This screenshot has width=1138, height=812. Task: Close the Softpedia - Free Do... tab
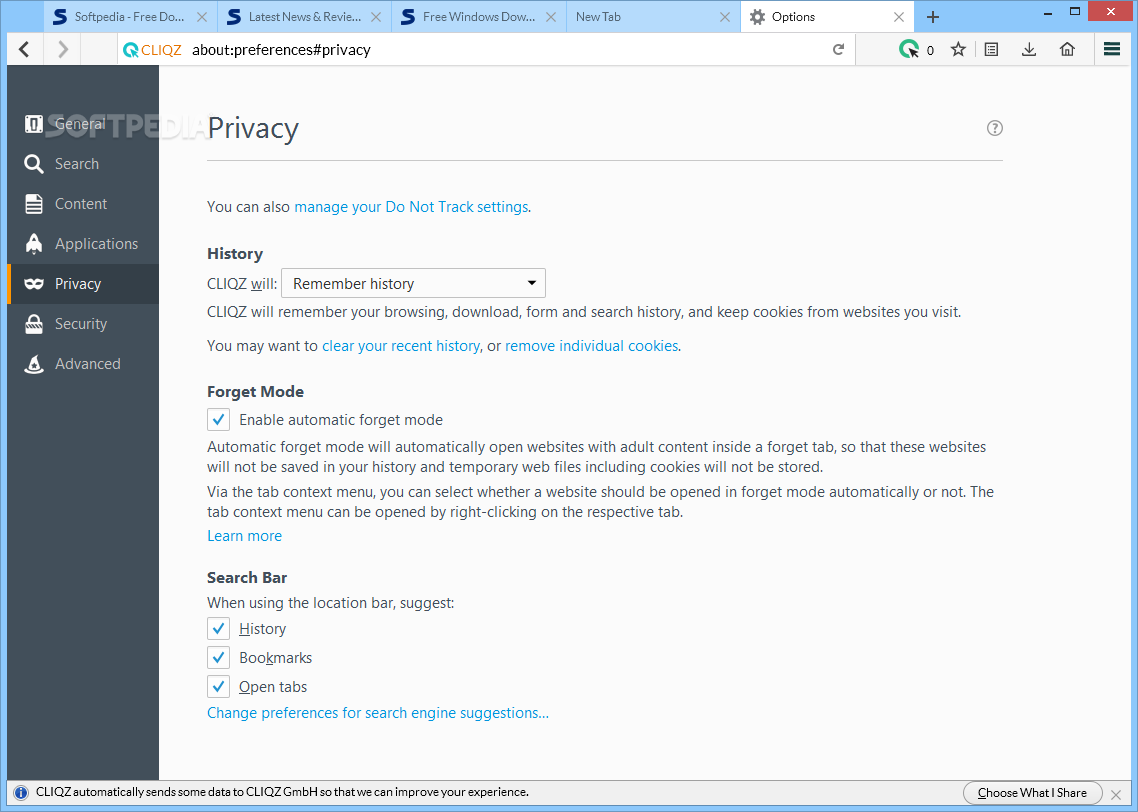(x=202, y=17)
